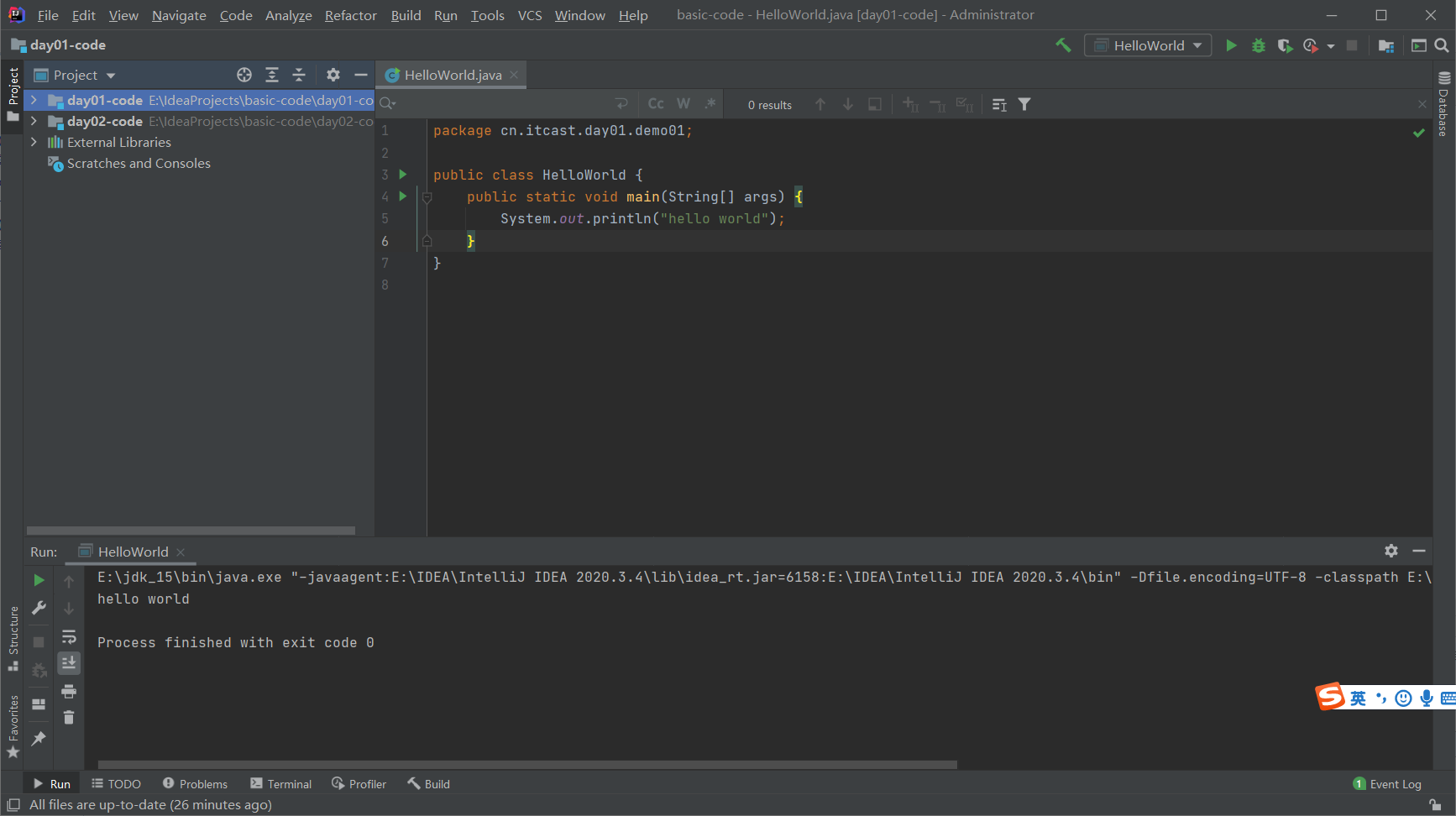This screenshot has width=1456, height=816.
Task: Click the wrench icon in Run panel
Action: coord(39,608)
